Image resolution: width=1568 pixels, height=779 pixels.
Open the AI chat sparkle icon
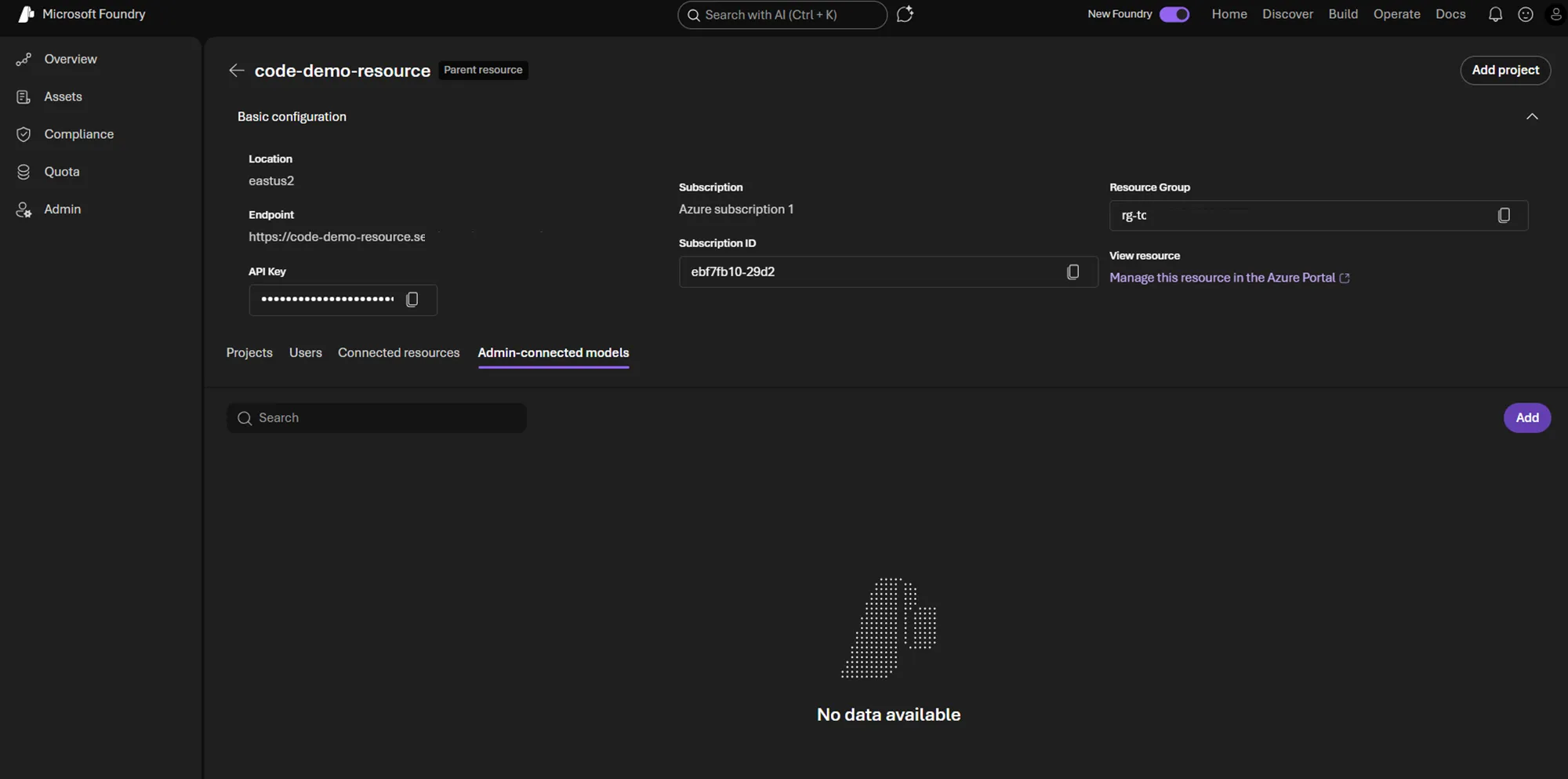(x=905, y=14)
